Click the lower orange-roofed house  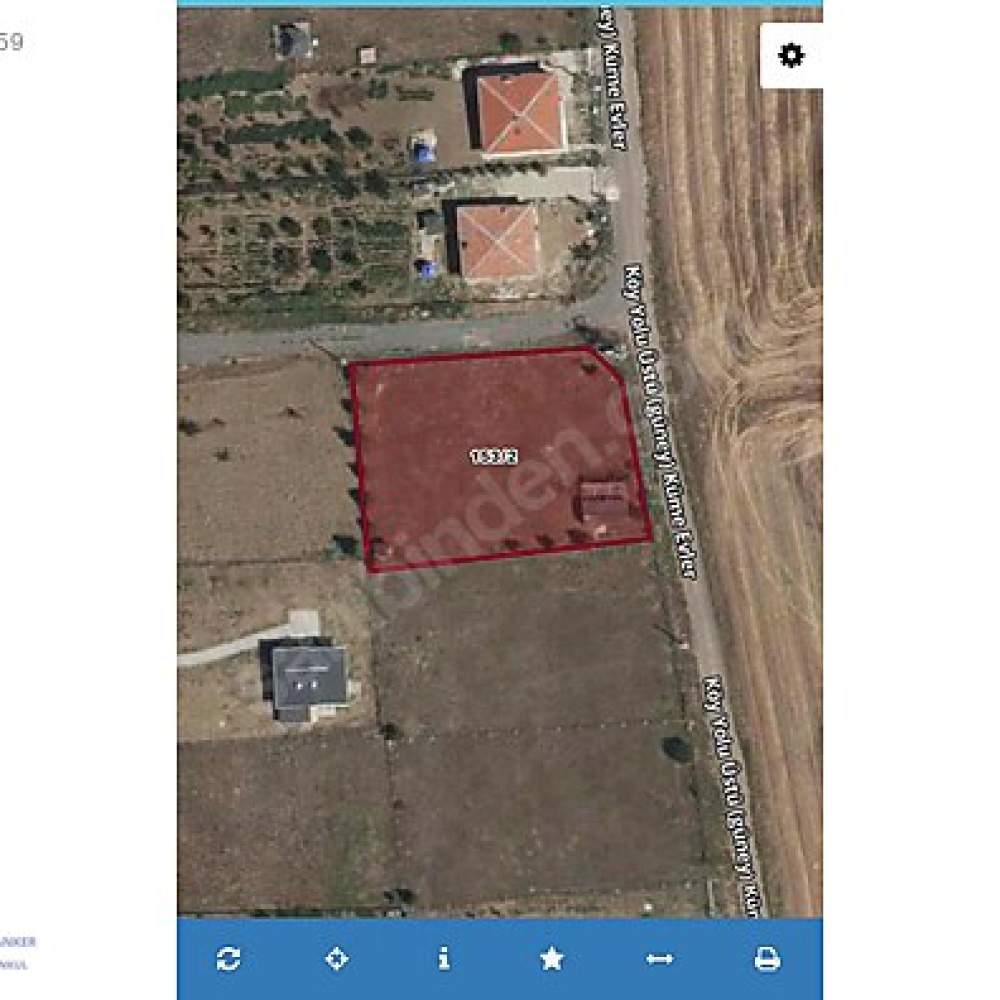pos(497,242)
